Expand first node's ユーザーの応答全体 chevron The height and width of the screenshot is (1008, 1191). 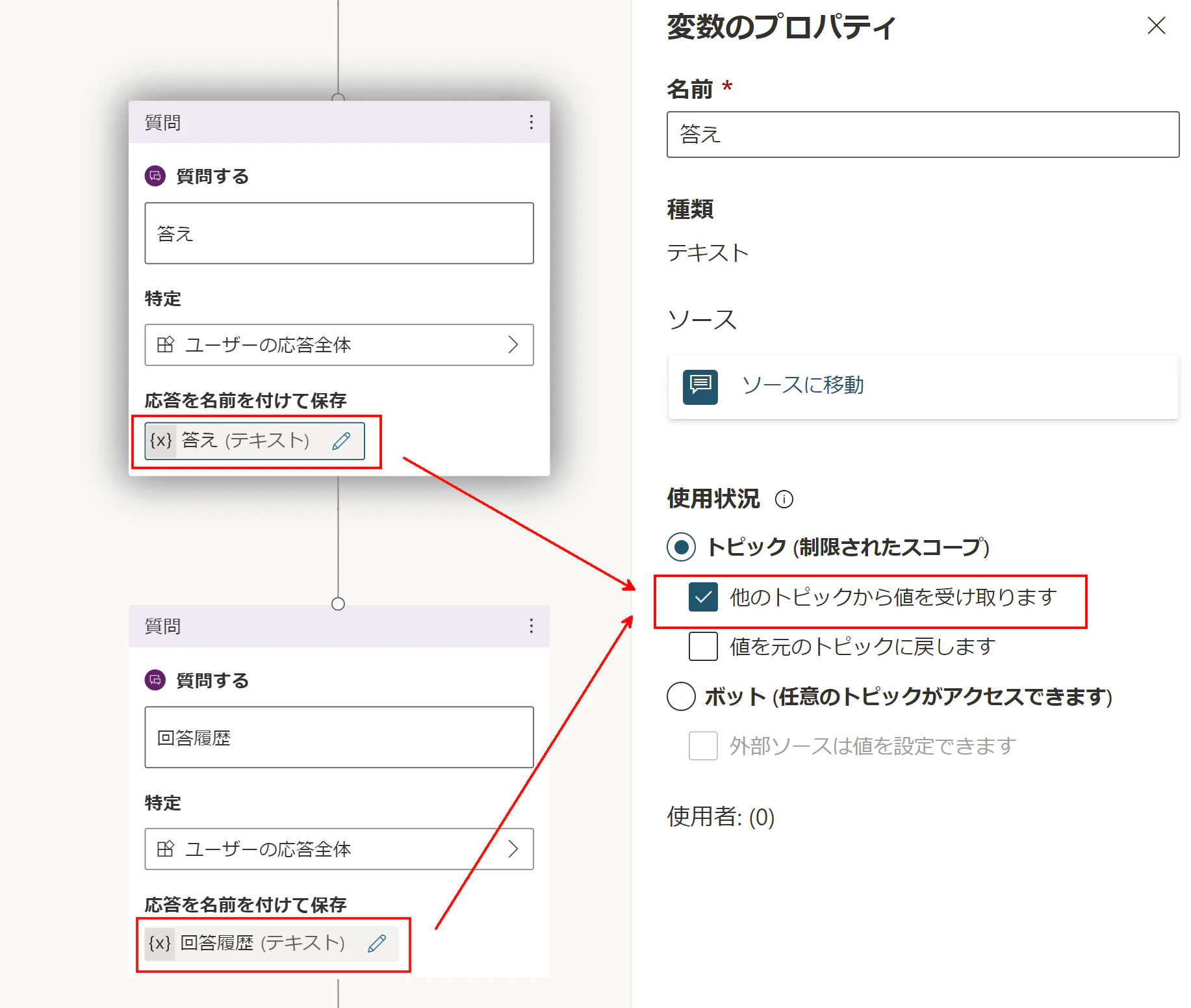pyautogui.click(x=513, y=344)
